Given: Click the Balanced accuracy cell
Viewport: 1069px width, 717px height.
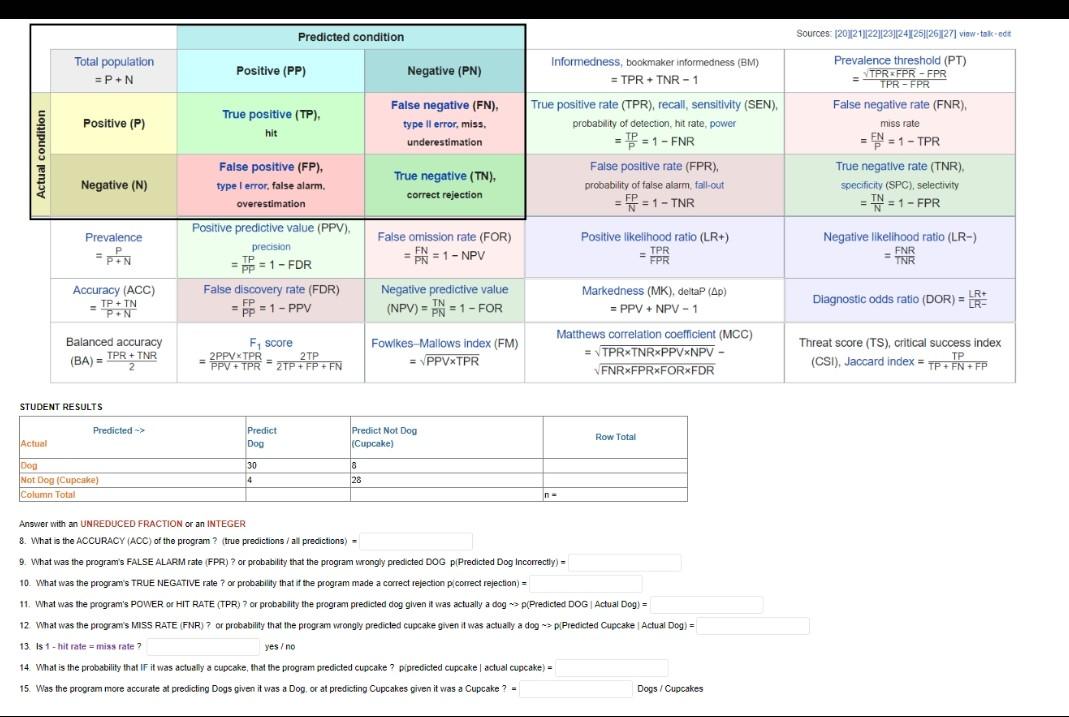Looking at the screenshot, I should click(x=114, y=352).
